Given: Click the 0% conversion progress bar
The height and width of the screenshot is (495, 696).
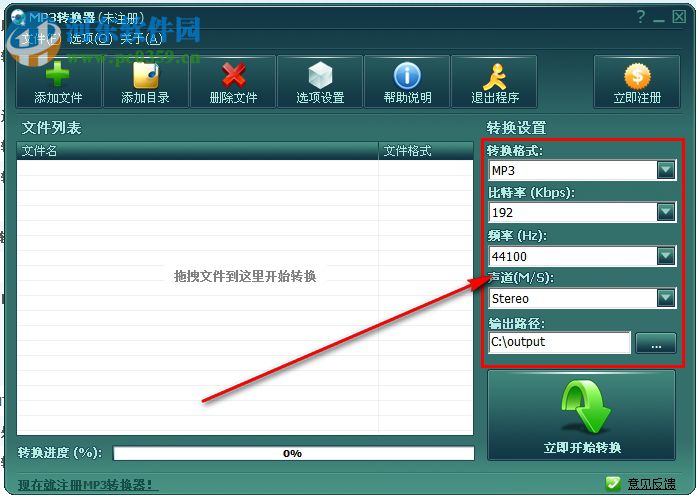Looking at the screenshot, I should [293, 453].
